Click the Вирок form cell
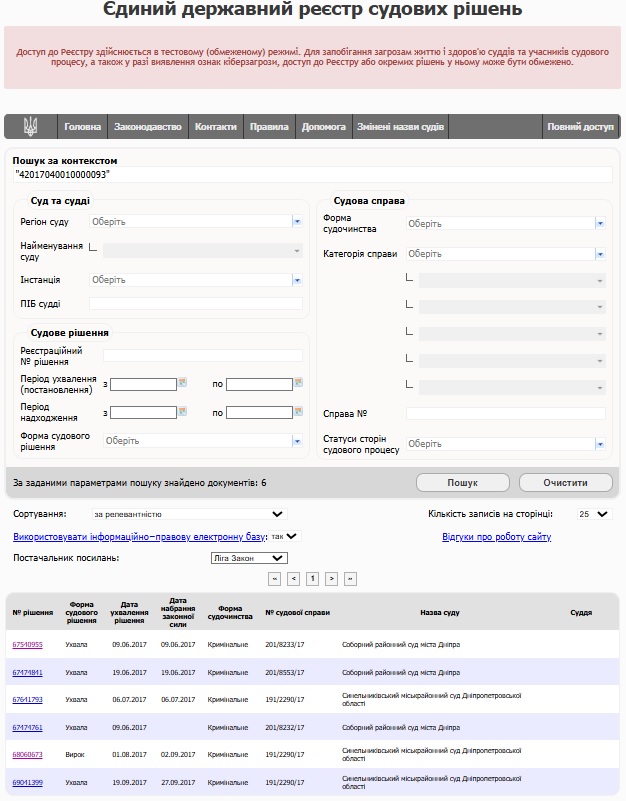 (75, 755)
